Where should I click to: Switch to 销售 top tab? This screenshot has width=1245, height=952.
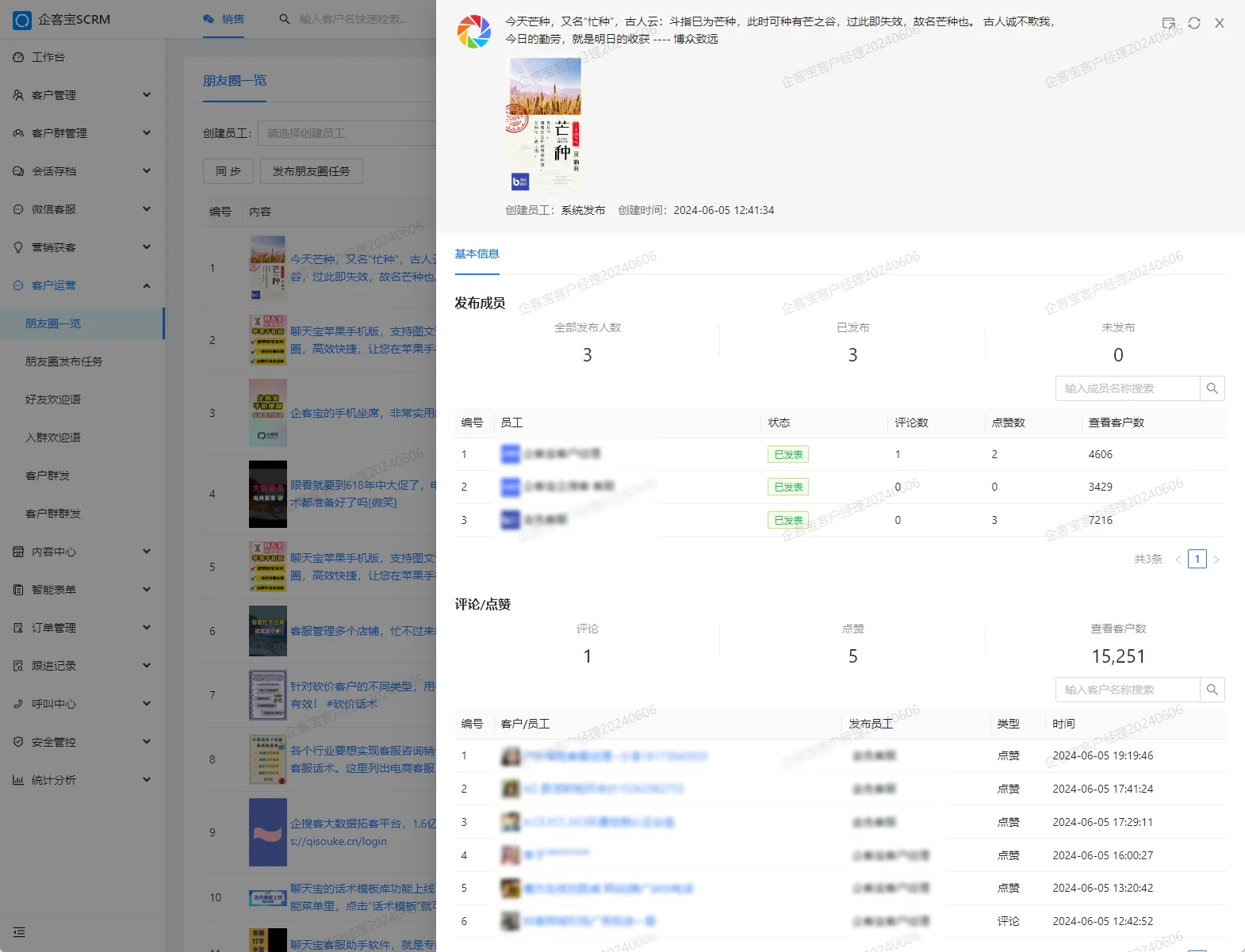point(224,19)
